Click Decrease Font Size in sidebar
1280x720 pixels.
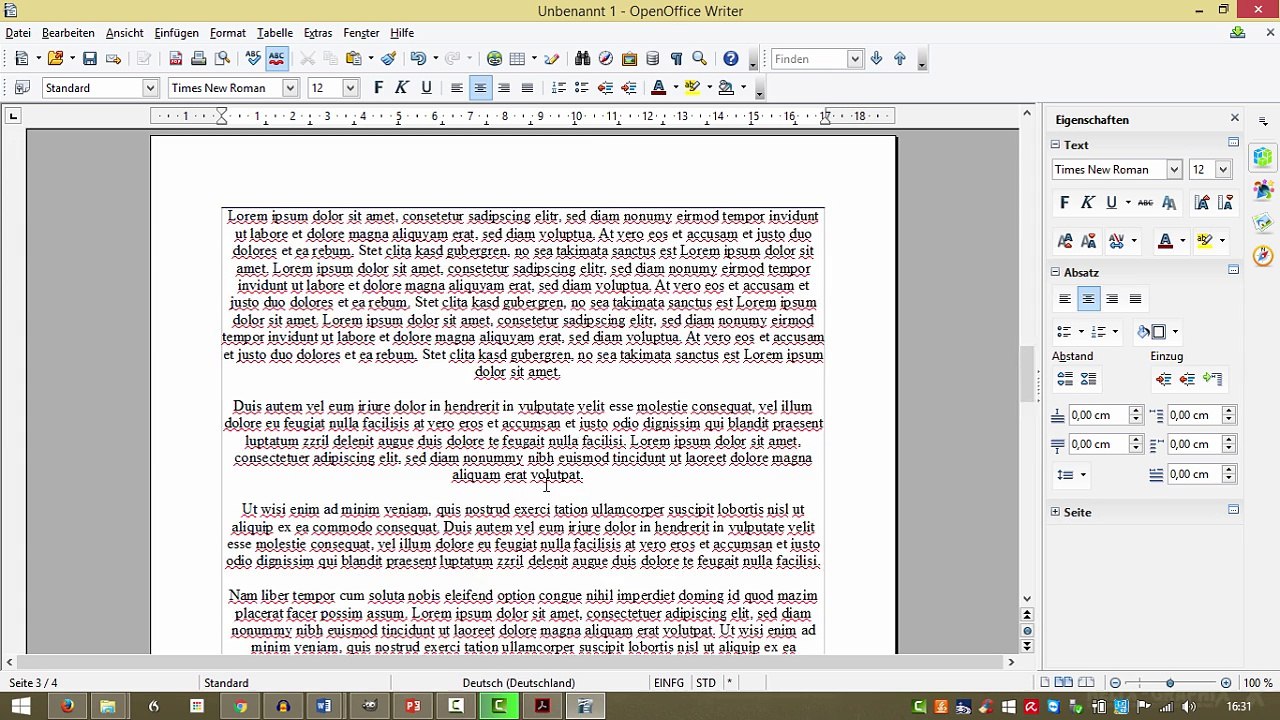(1225, 203)
